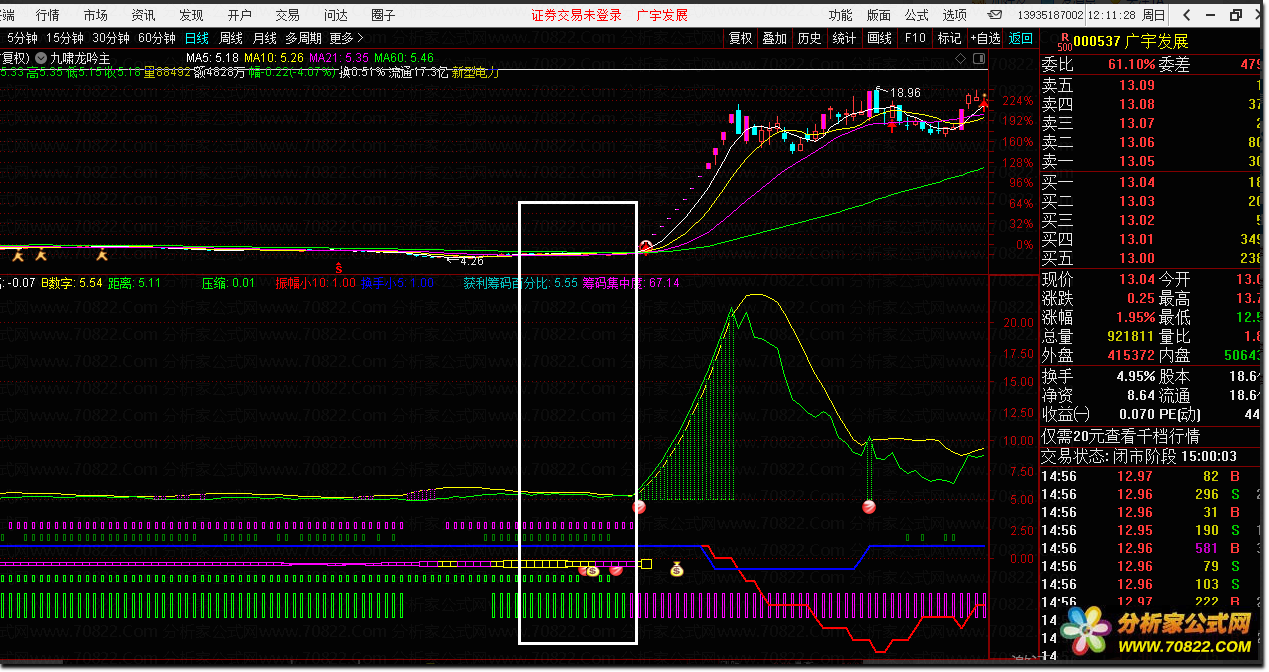Click the 买一 price 13.04
The image size is (1269, 672).
coord(1136,182)
